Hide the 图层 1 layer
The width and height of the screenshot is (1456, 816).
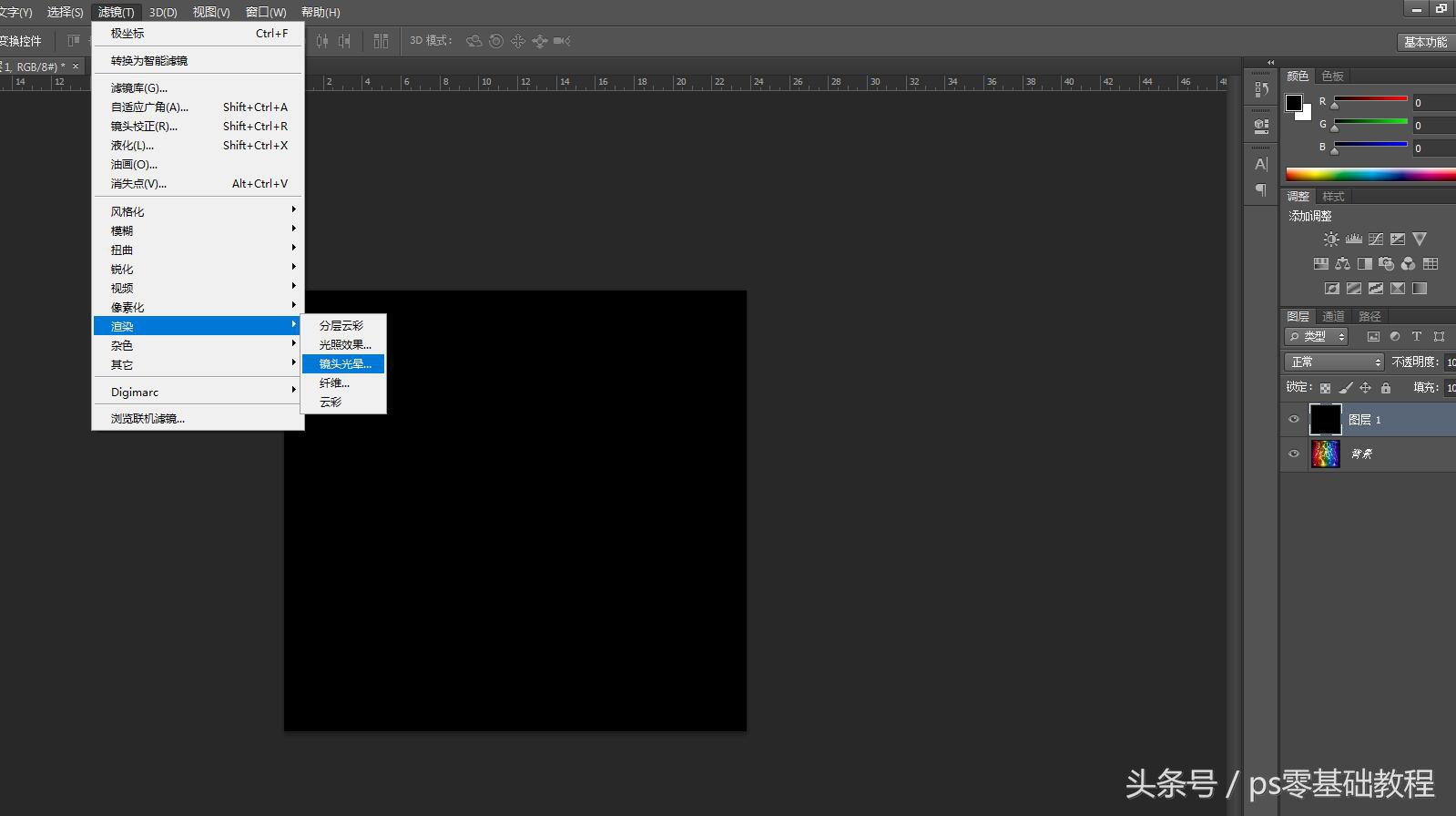pyautogui.click(x=1294, y=420)
